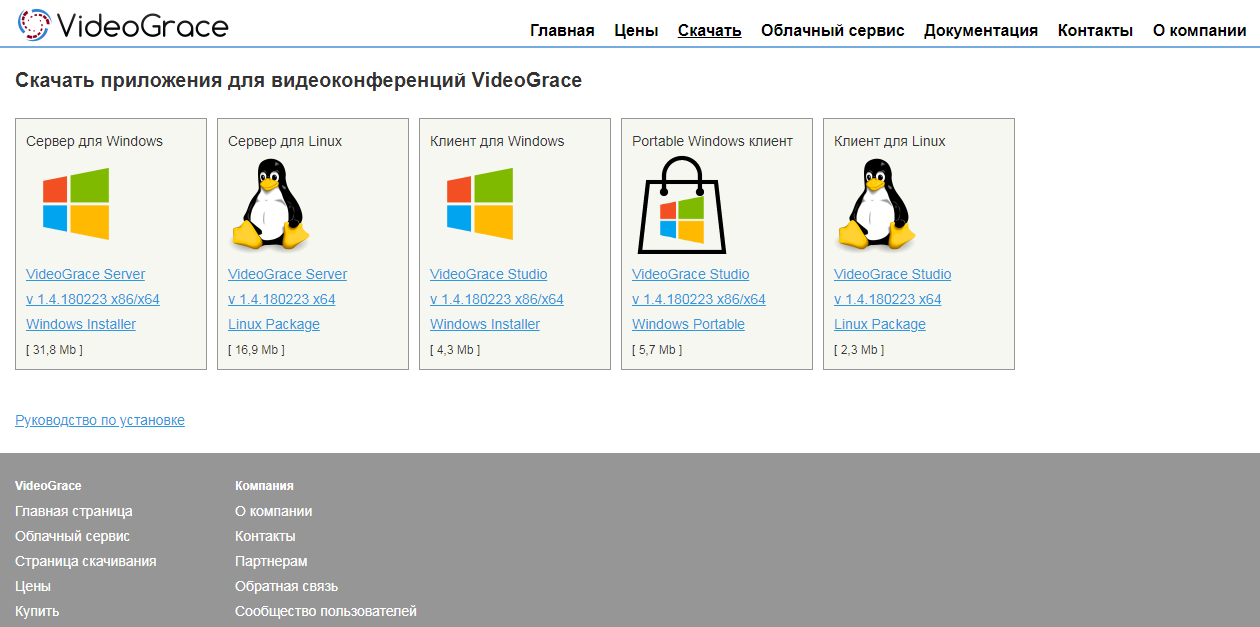This screenshot has height=627, width=1260.
Task: Click the VideoGrace footer column heading
Action: pos(48,485)
